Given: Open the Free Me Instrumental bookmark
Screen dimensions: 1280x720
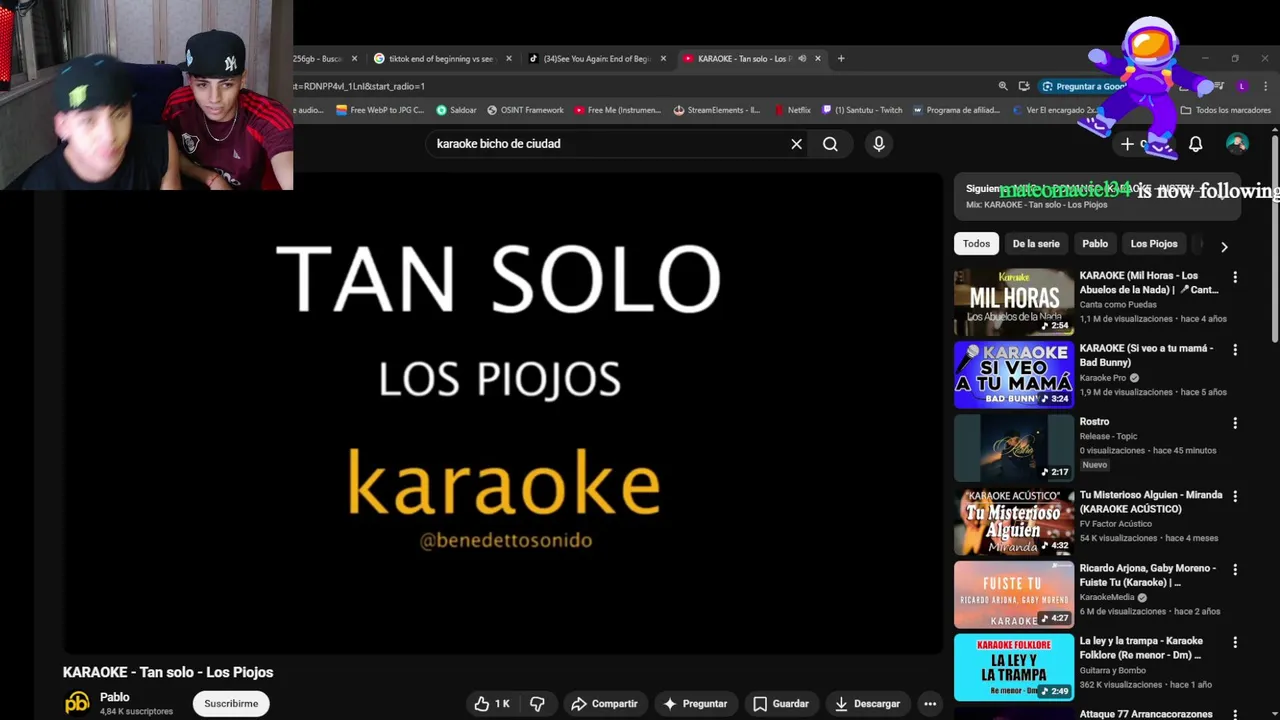Looking at the screenshot, I should pos(617,110).
